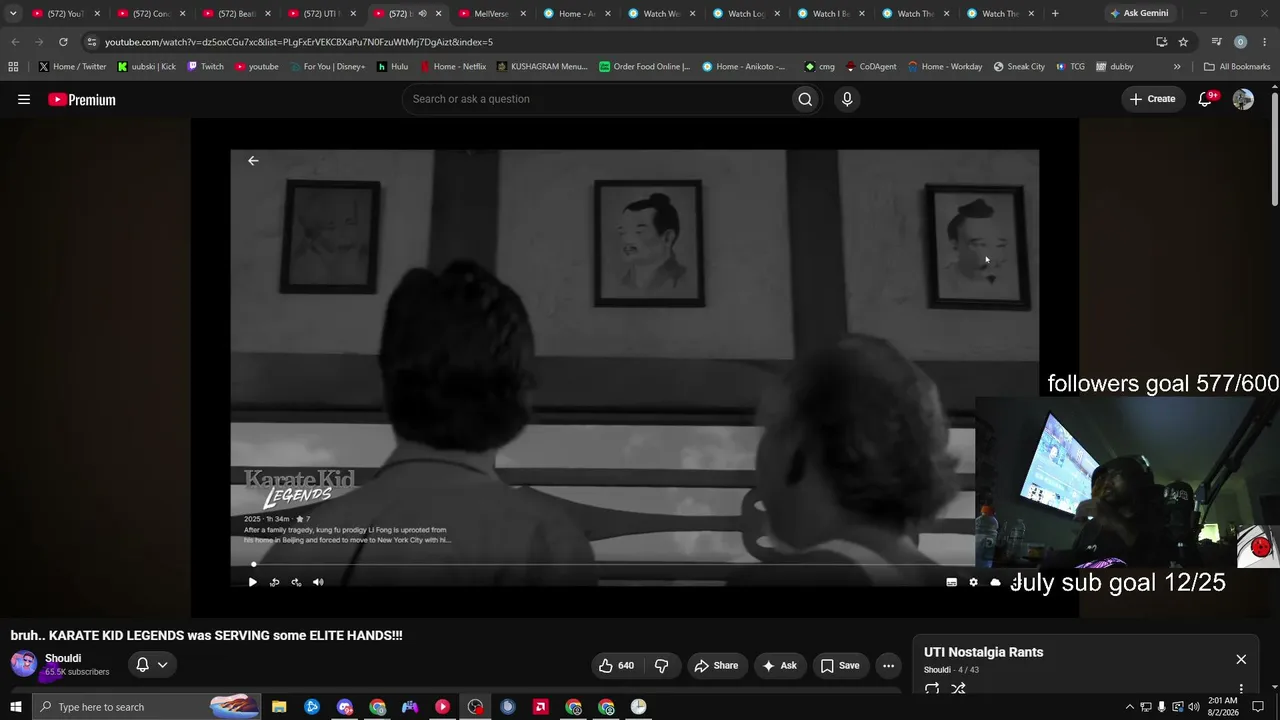
Task: Open Windows Start menu
Action: tap(15, 707)
